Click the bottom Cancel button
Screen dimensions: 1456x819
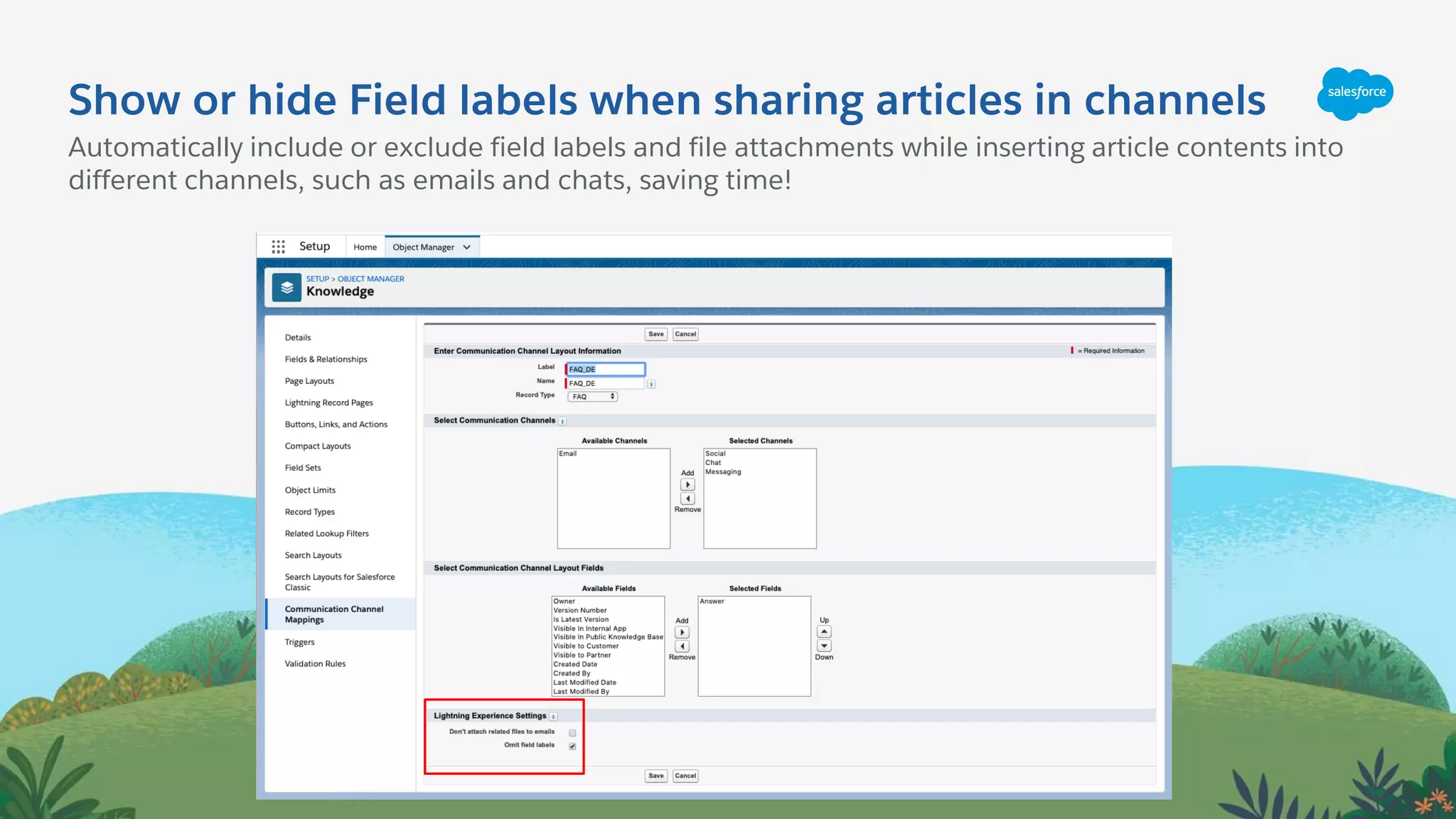(685, 776)
